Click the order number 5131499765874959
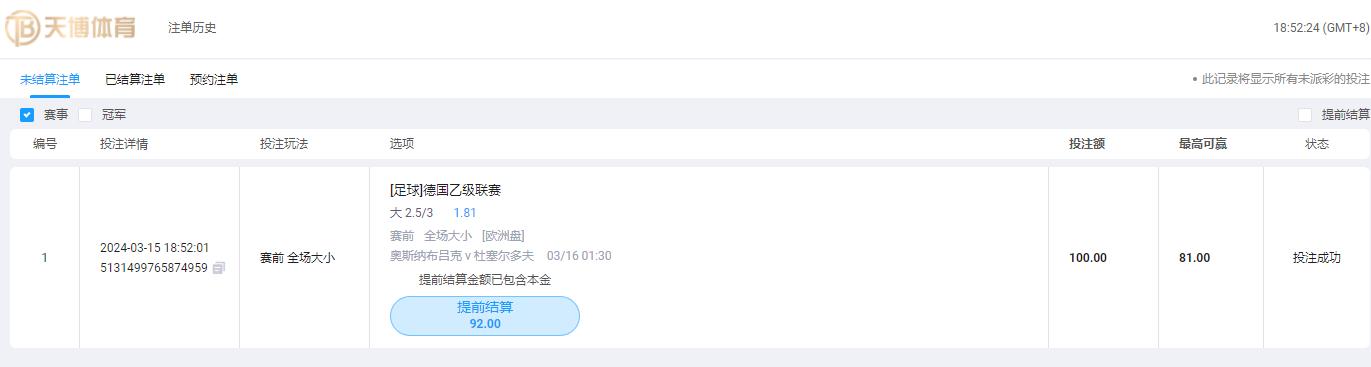Image resolution: width=1371 pixels, height=367 pixels. click(x=154, y=268)
